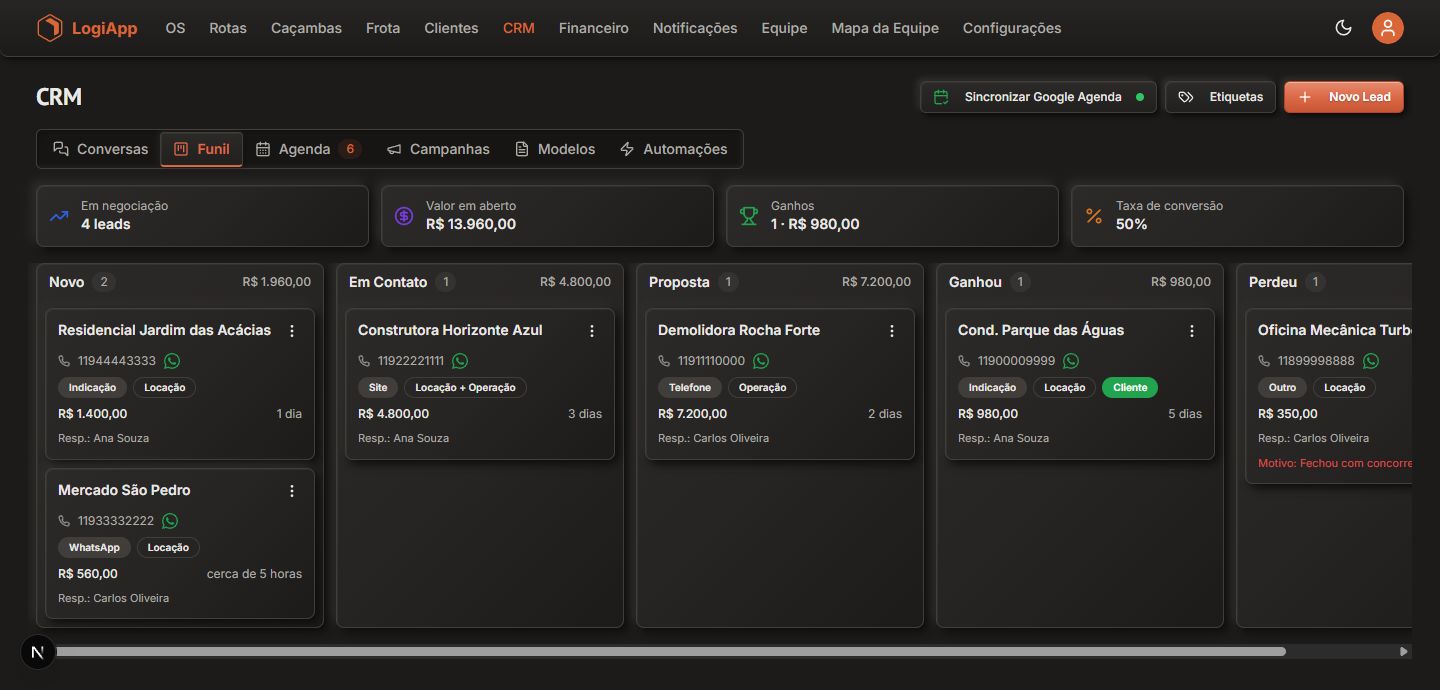Click WhatsApp icon on Construtora Horizonte Azul
Screen dimensions: 1440x690
click(460, 361)
